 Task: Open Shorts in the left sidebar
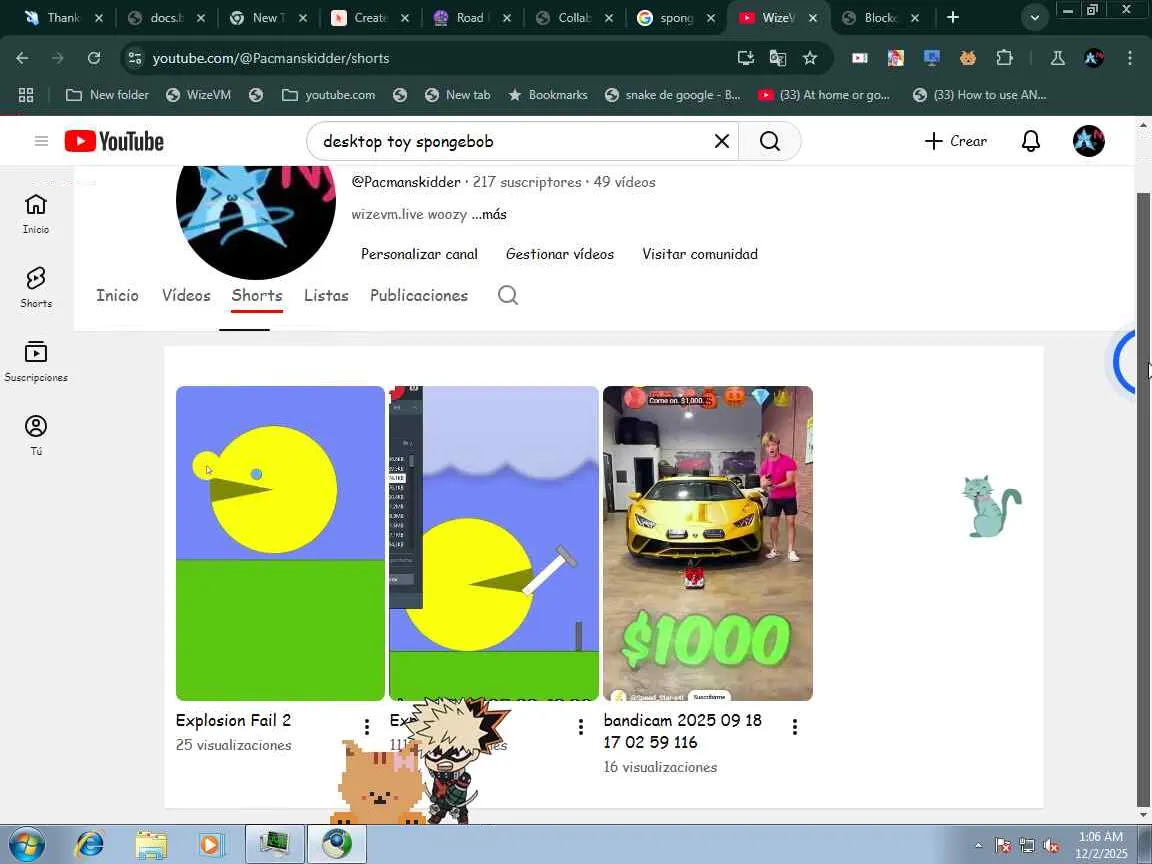click(36, 287)
